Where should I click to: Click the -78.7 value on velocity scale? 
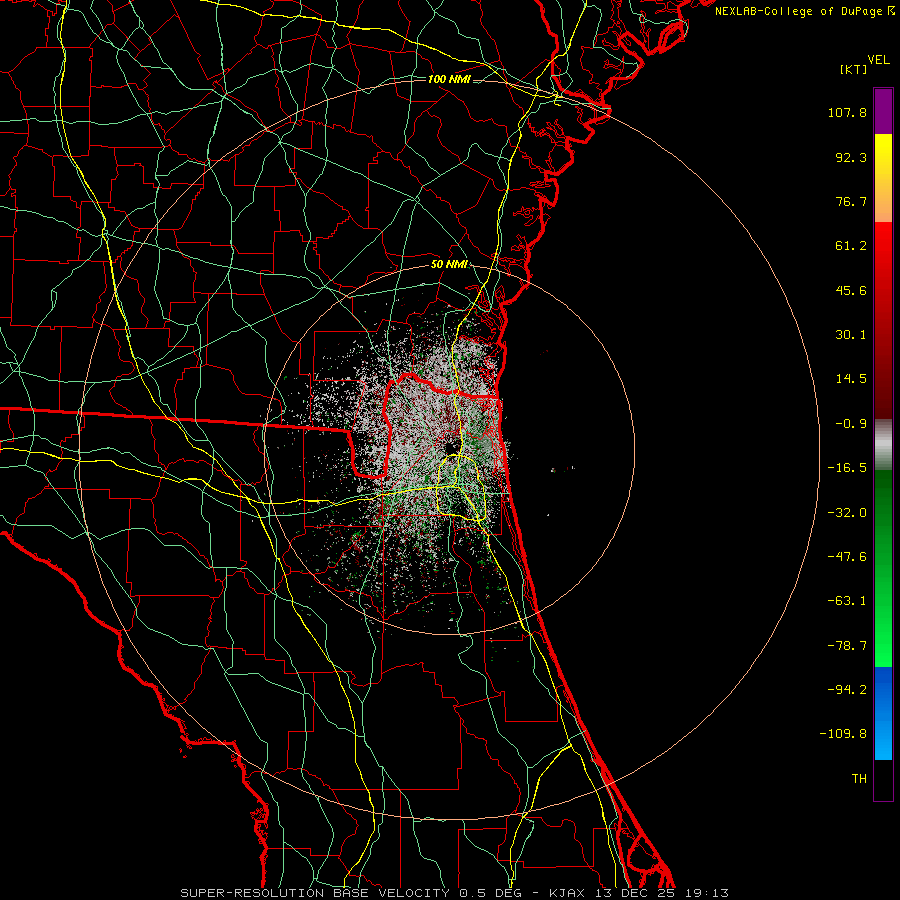(847, 646)
